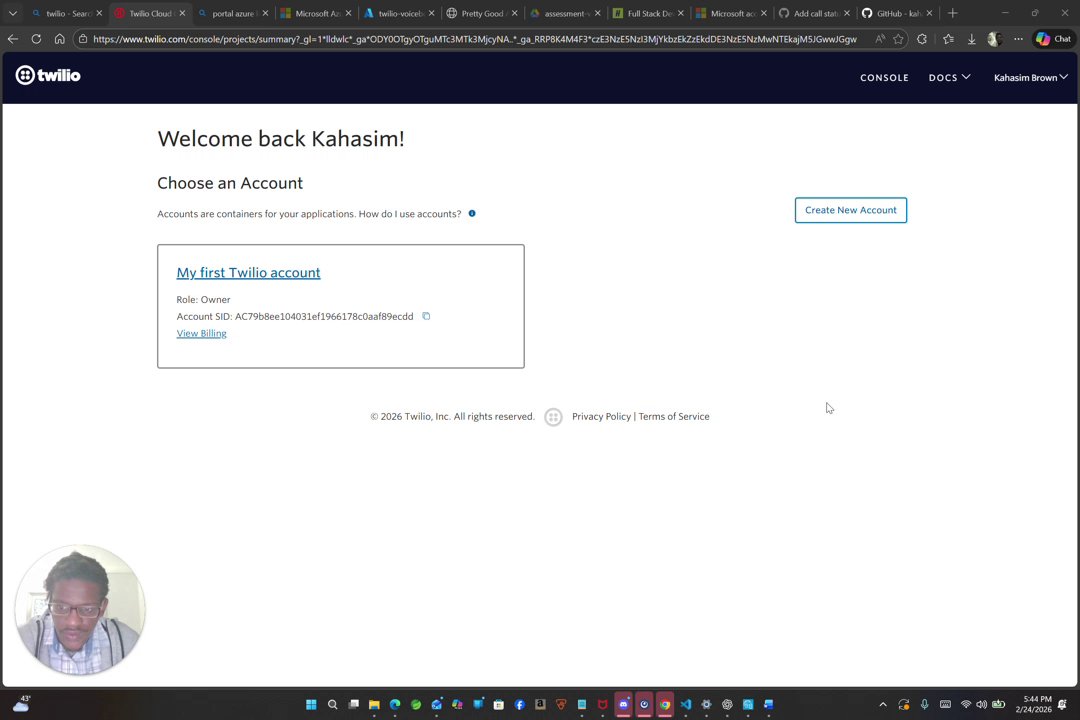The width and height of the screenshot is (1080, 720).
Task: Open browser extensions icon
Action: tap(922, 39)
